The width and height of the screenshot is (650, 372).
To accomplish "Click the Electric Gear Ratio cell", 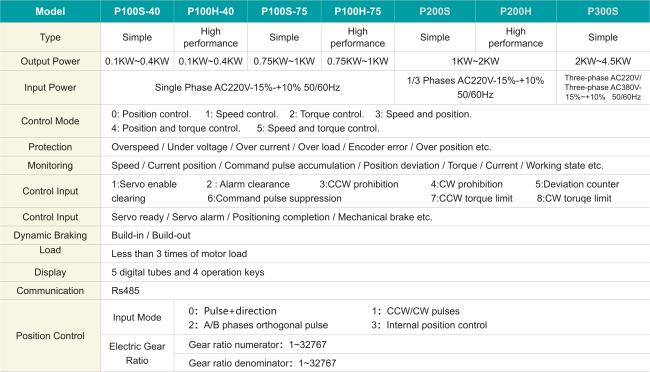I will (x=137, y=353).
